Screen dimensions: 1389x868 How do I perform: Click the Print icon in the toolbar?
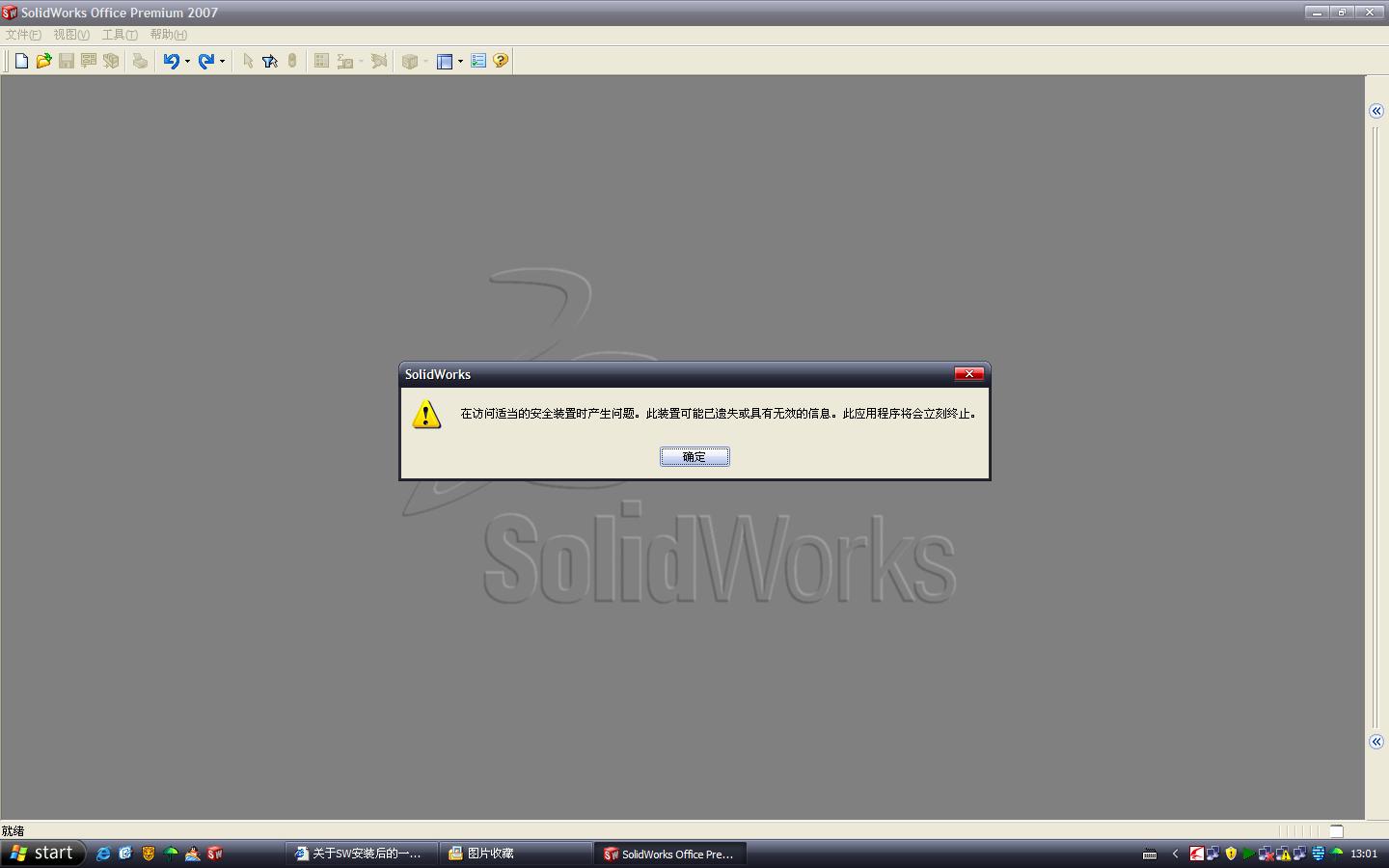click(x=141, y=61)
